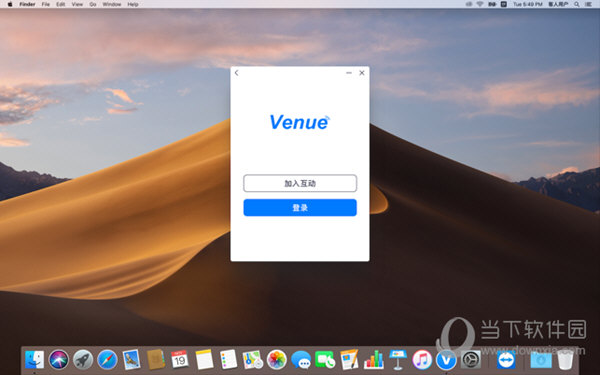Open Numbers bar chart icon in Dock
The height and width of the screenshot is (375, 600).
374,360
